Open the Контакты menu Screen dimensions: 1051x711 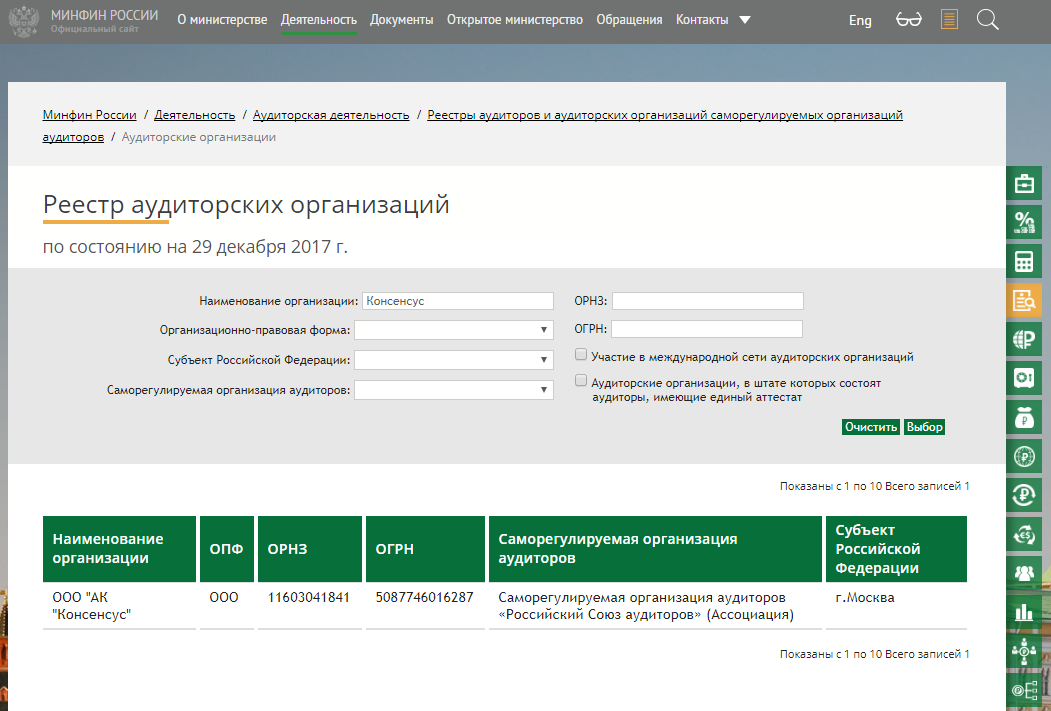702,20
